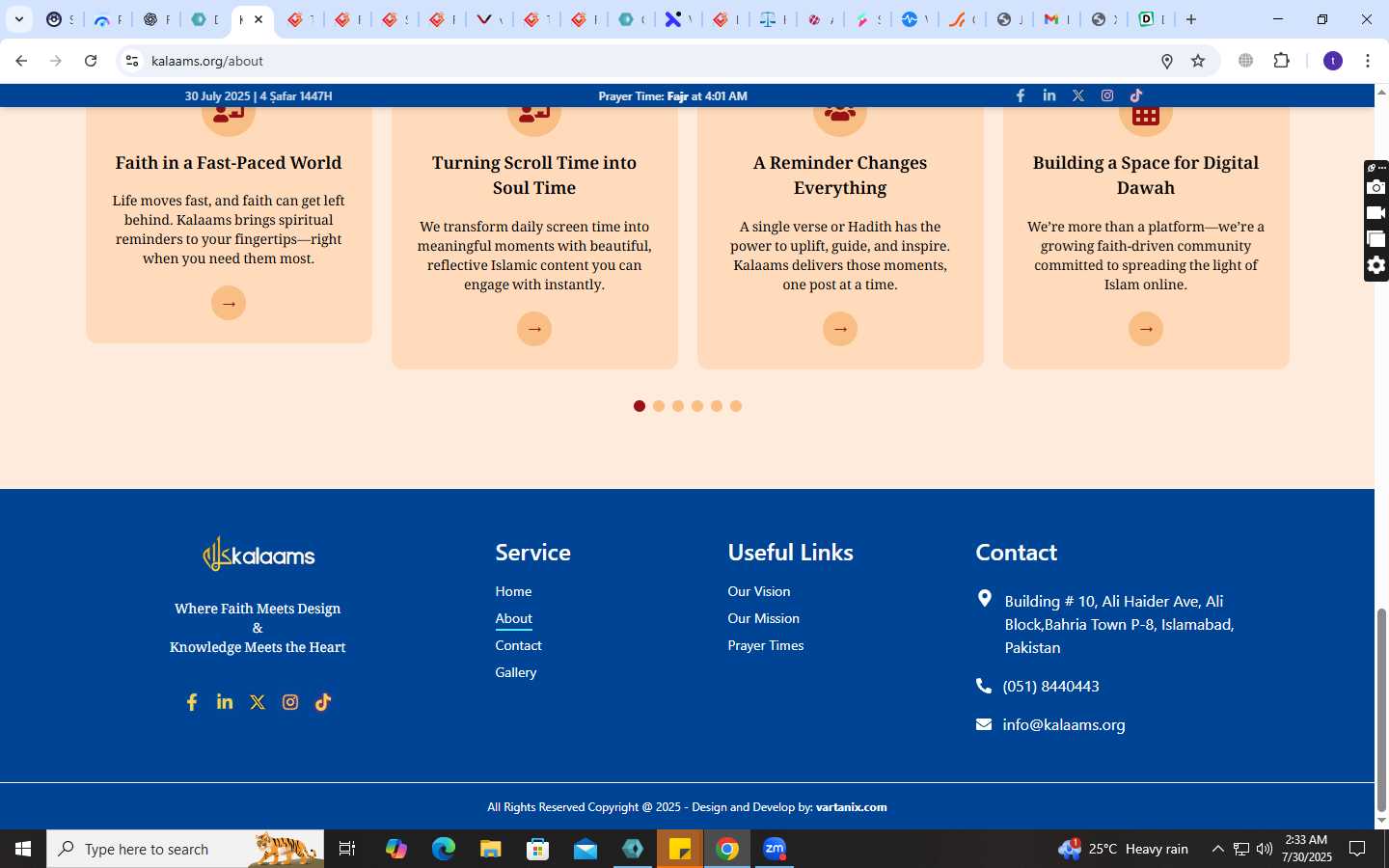This screenshot has width=1389, height=868.
Task: Open the Instagram icon in the top bar
Action: click(x=1107, y=95)
